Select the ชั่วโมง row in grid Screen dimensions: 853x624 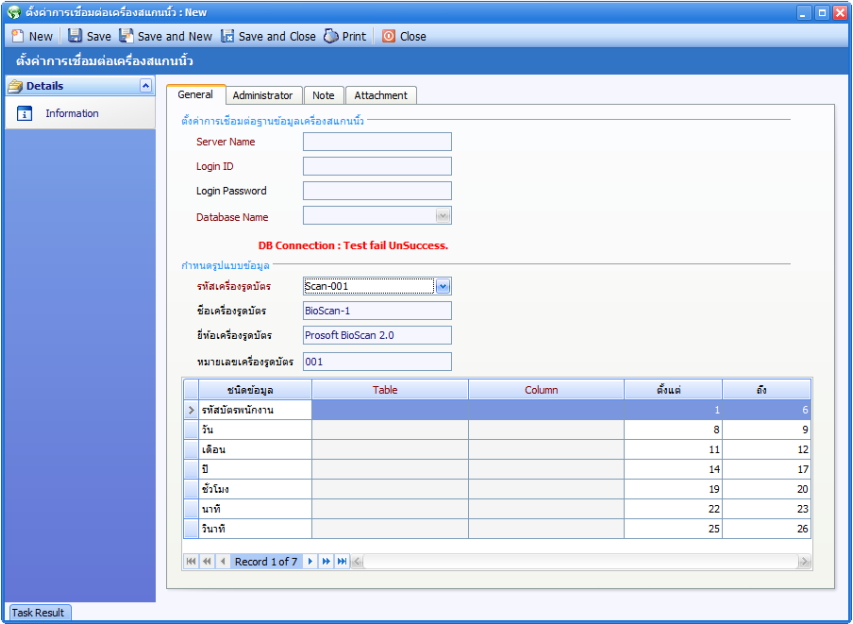pos(497,489)
